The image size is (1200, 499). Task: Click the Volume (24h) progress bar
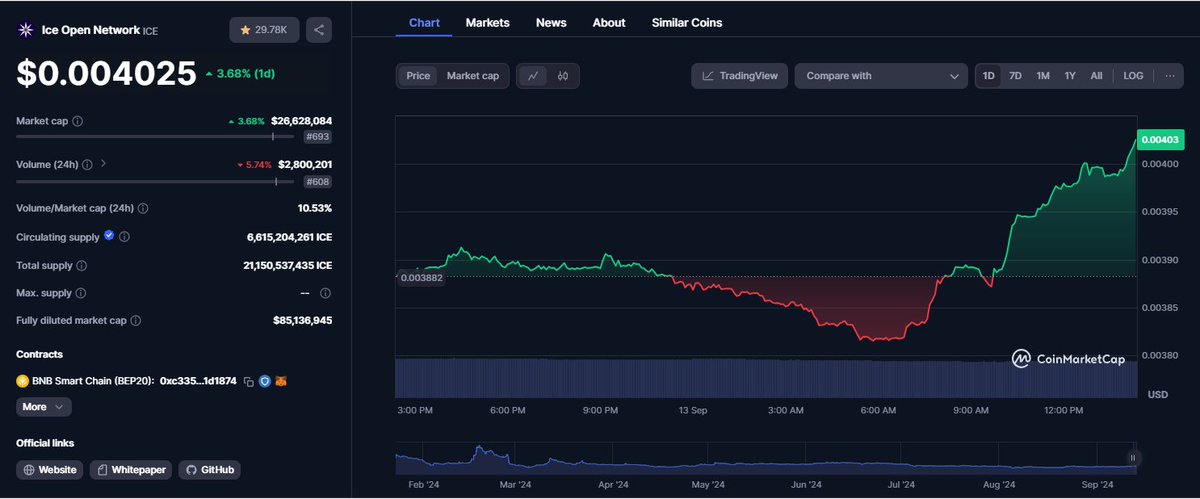(x=157, y=181)
